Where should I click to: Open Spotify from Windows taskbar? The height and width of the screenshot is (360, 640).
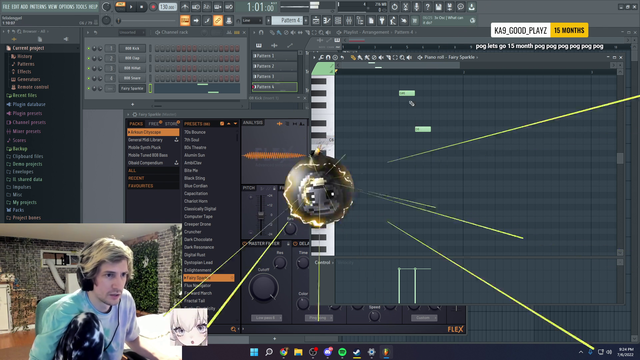342,352
